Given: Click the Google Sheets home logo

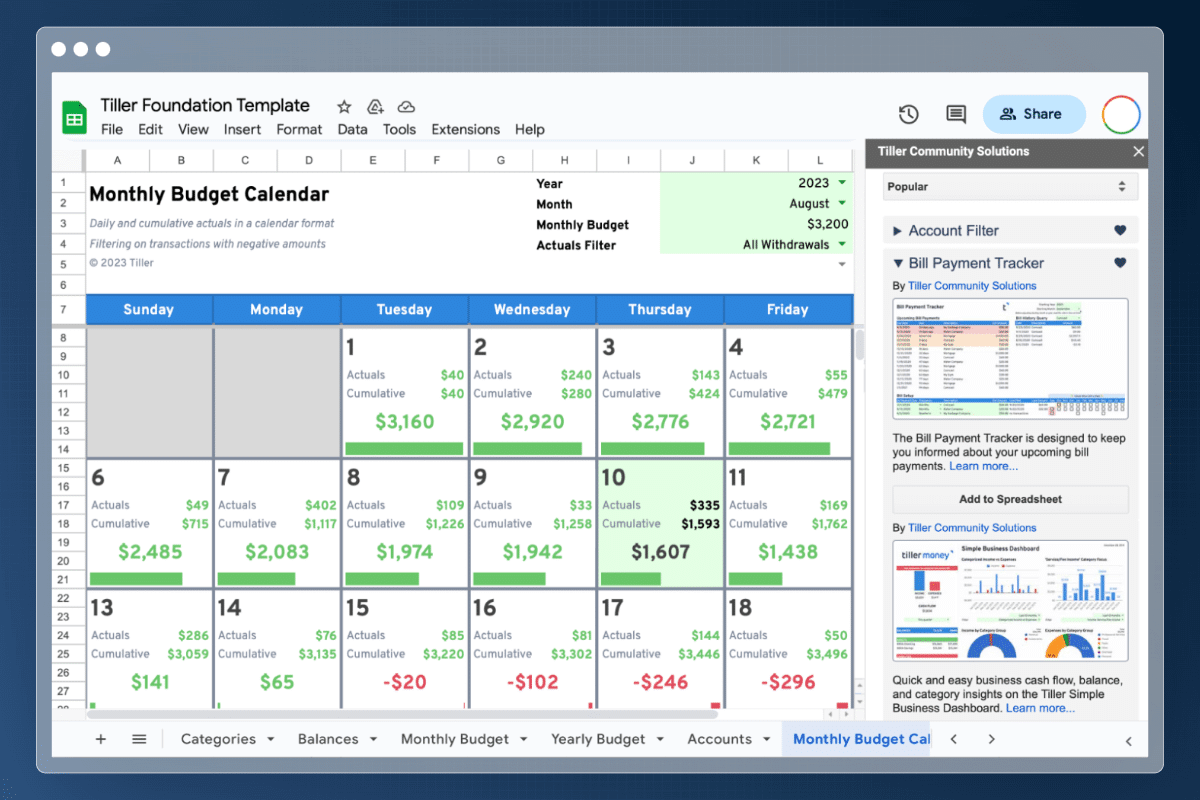Looking at the screenshot, I should [x=74, y=117].
